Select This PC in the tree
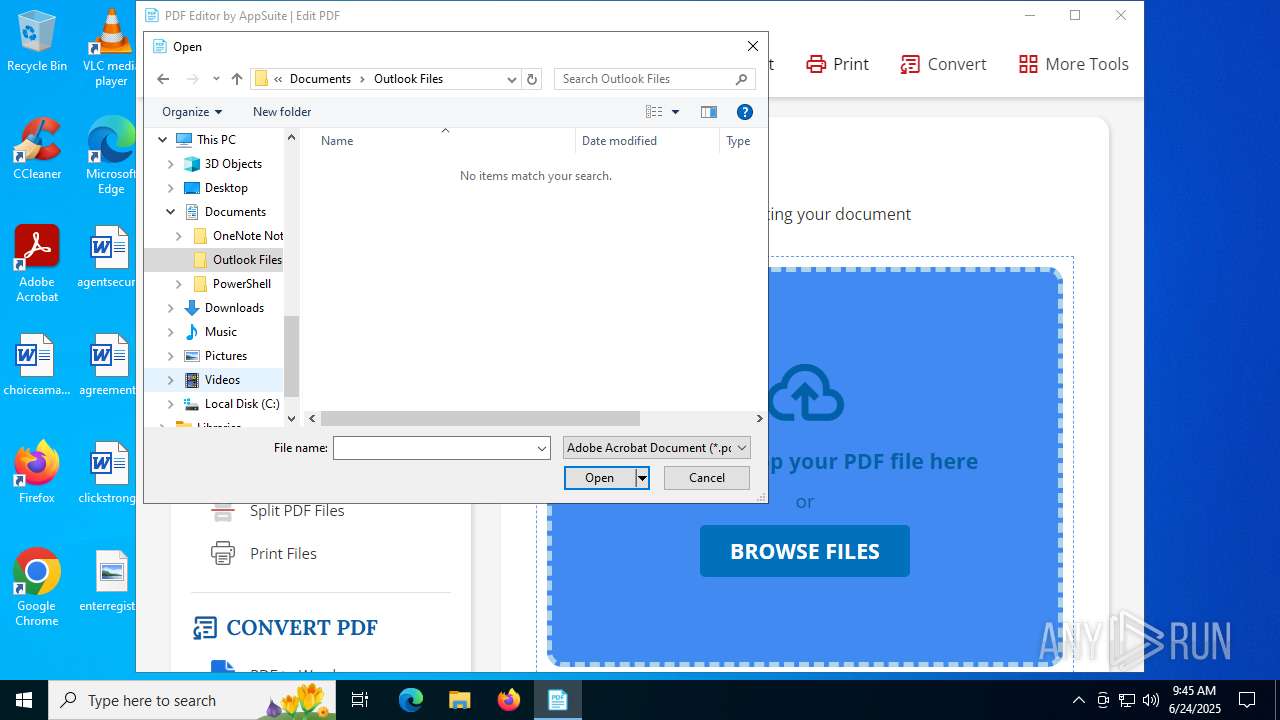The width and height of the screenshot is (1280, 720). (216, 140)
